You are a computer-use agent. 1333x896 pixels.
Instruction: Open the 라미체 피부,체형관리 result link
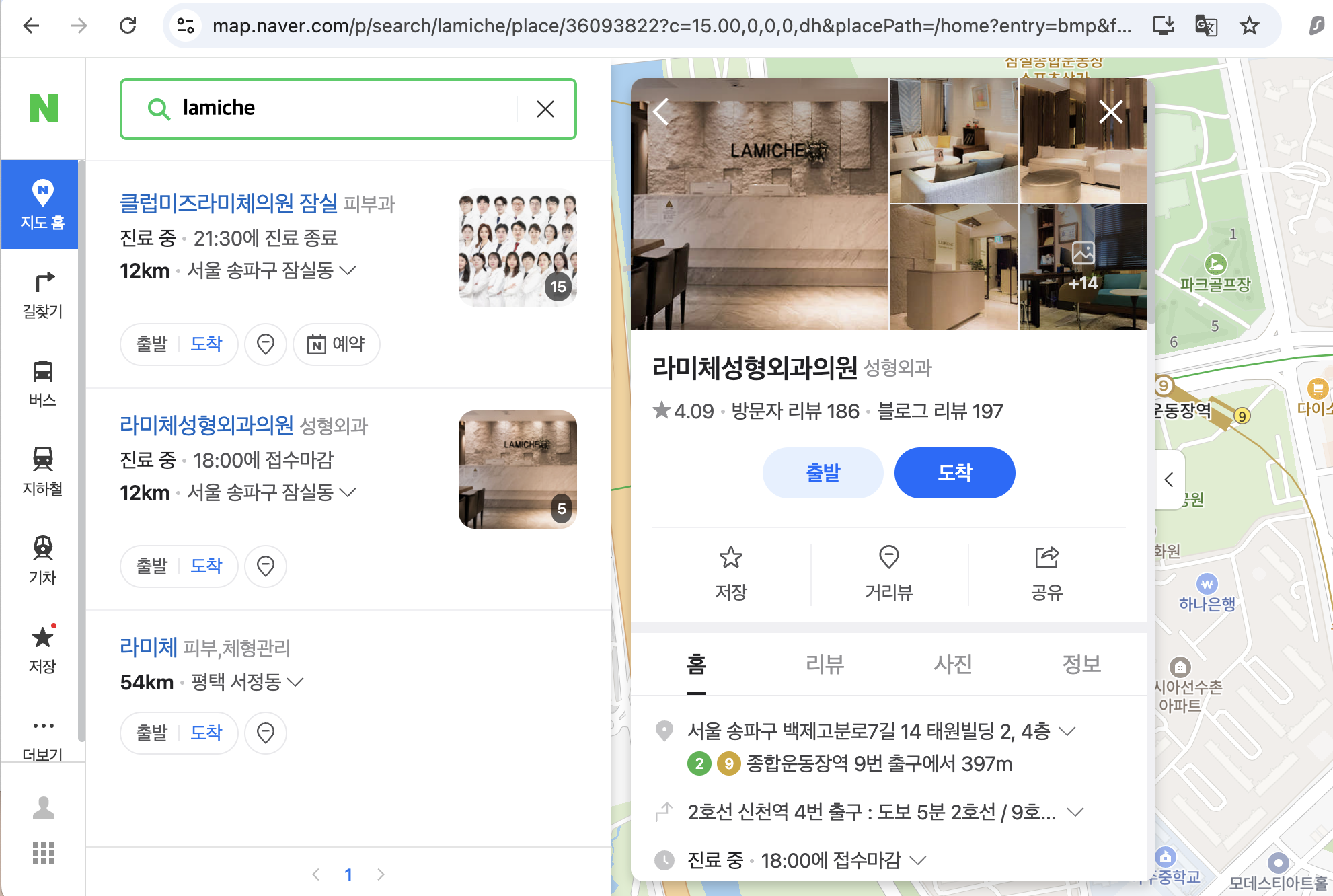click(x=148, y=647)
